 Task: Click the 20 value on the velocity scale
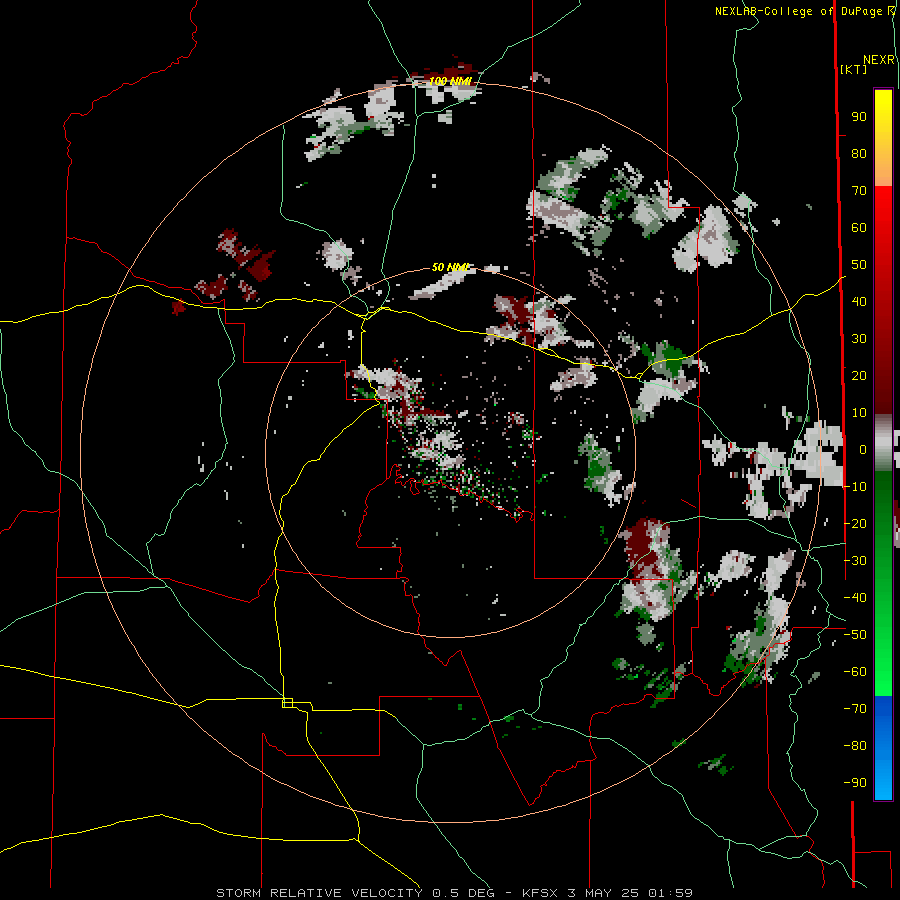(859, 375)
